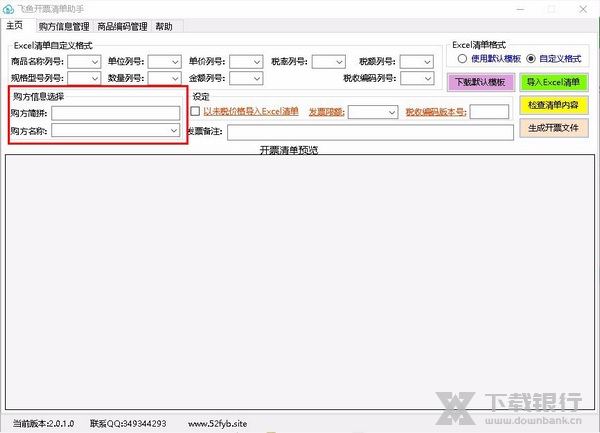
Task: Click the 下载默认模板 button
Action: (x=481, y=82)
